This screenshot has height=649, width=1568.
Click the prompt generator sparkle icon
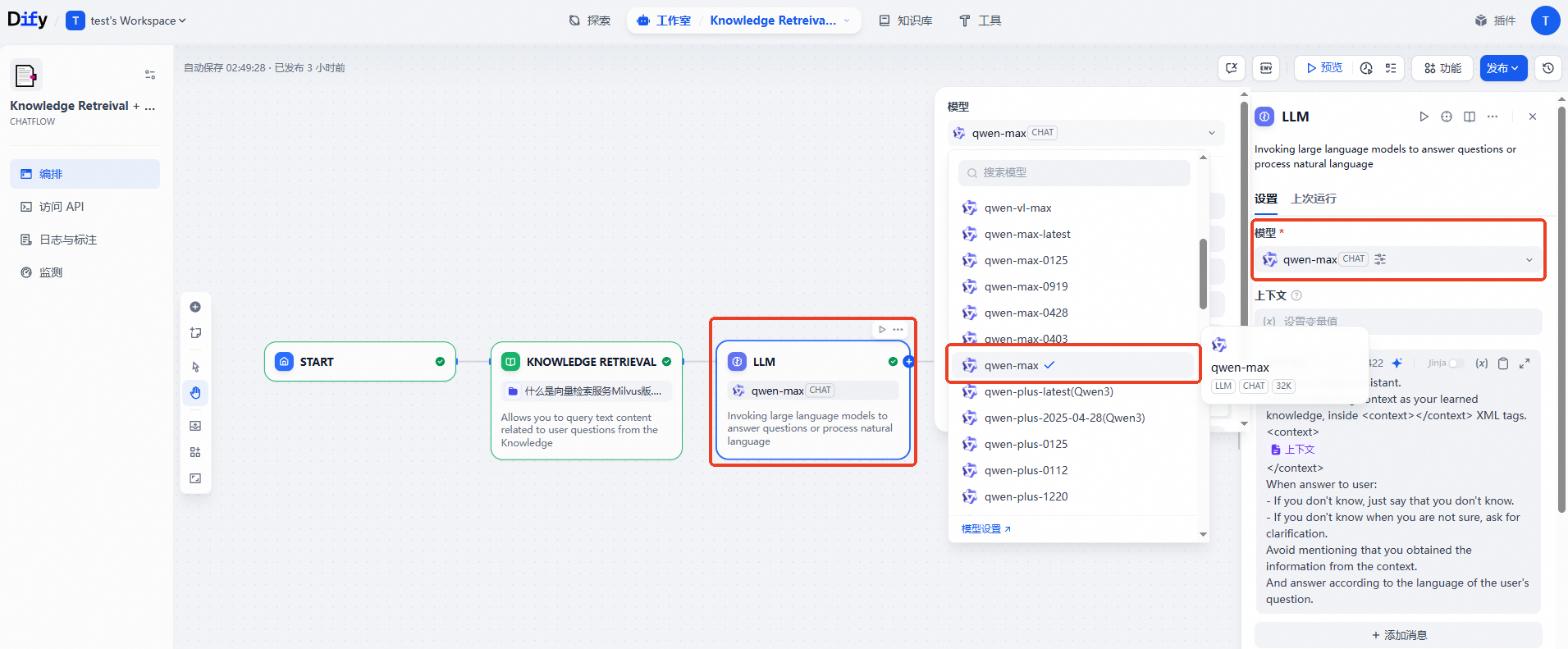point(1397,363)
